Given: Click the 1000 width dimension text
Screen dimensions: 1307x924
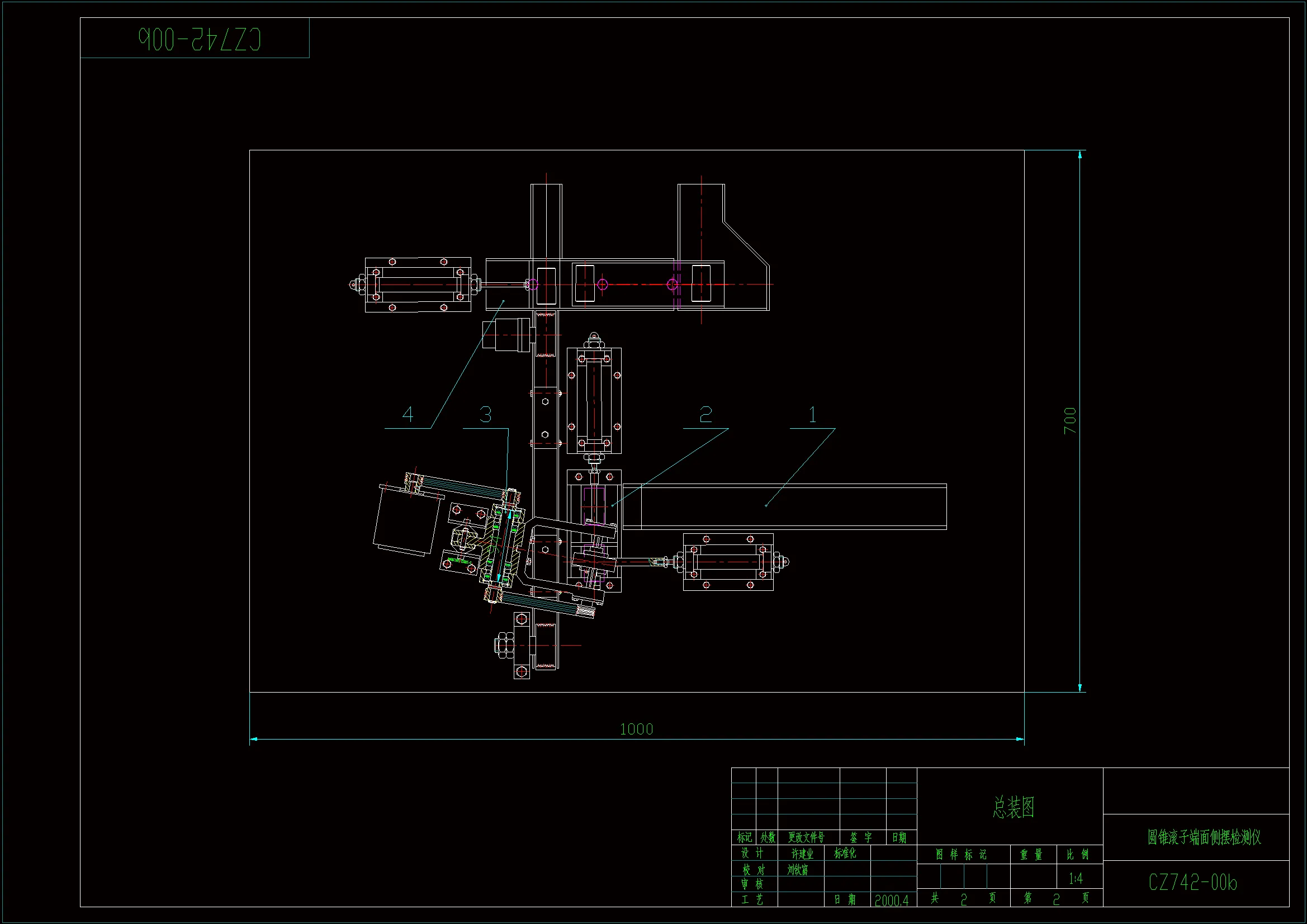Looking at the screenshot, I should pos(636,729).
